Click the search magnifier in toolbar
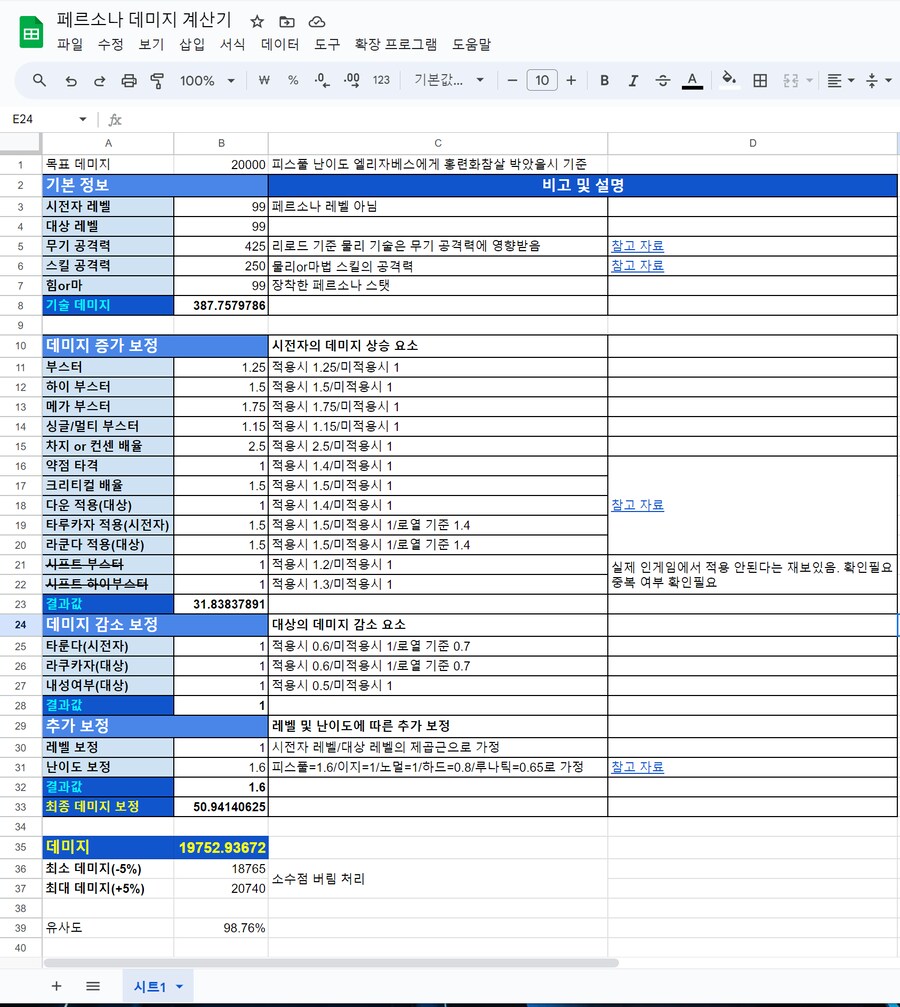900x1007 pixels. click(x=40, y=81)
